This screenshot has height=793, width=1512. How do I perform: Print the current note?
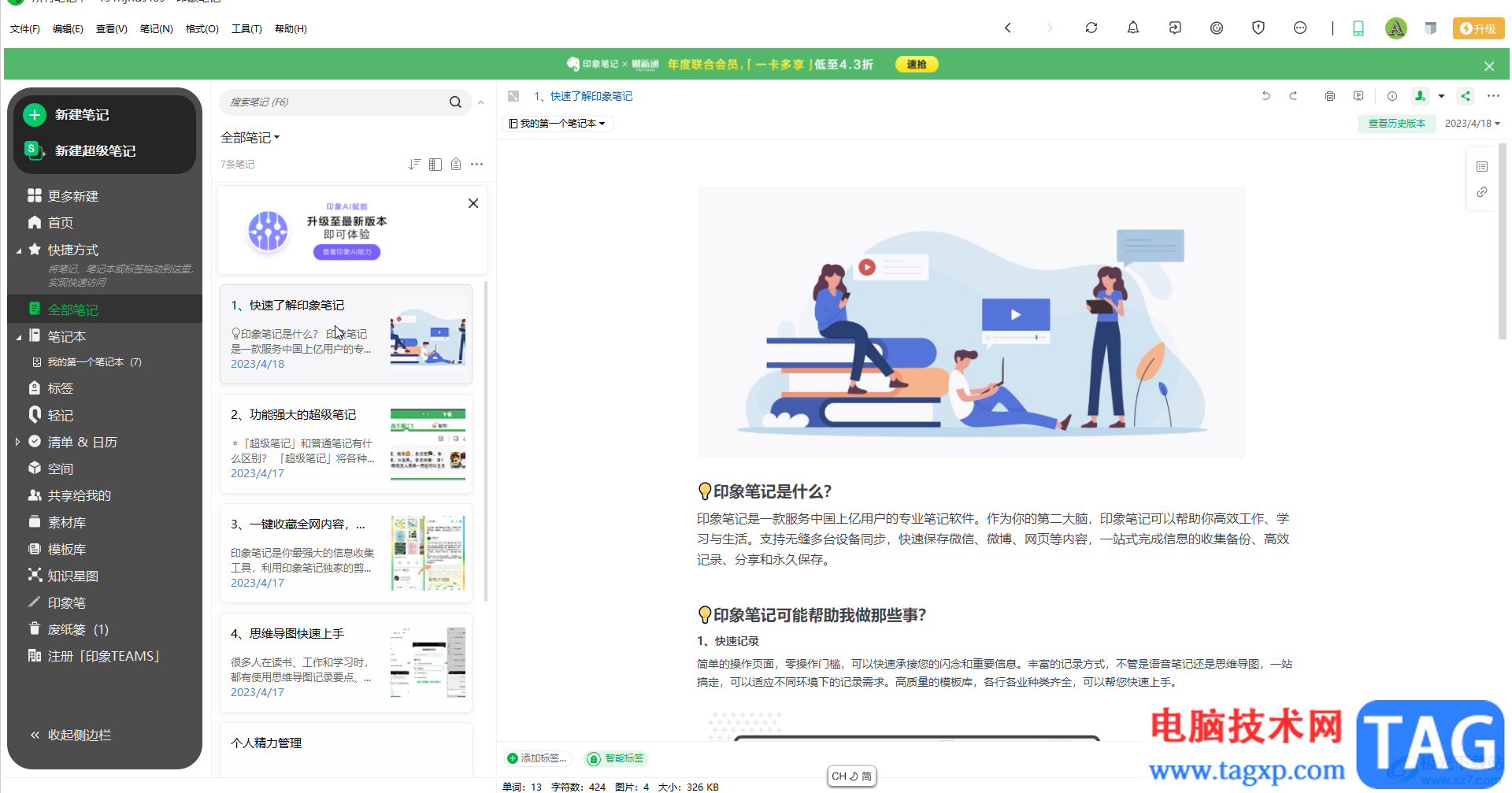tap(1330, 96)
